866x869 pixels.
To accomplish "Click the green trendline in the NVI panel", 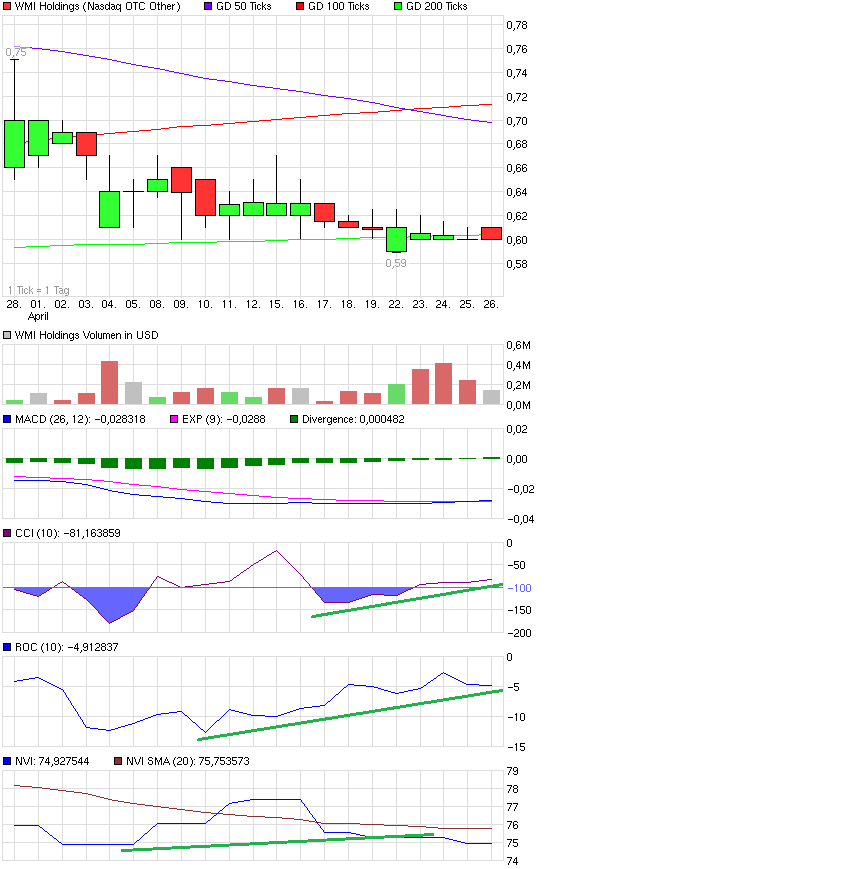I will [277, 842].
